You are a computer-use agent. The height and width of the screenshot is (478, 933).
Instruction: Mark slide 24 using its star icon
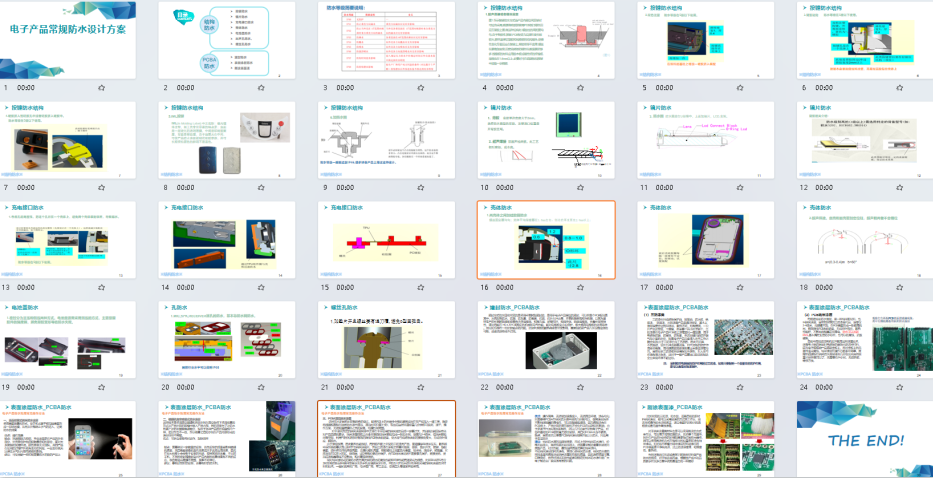click(x=900, y=388)
